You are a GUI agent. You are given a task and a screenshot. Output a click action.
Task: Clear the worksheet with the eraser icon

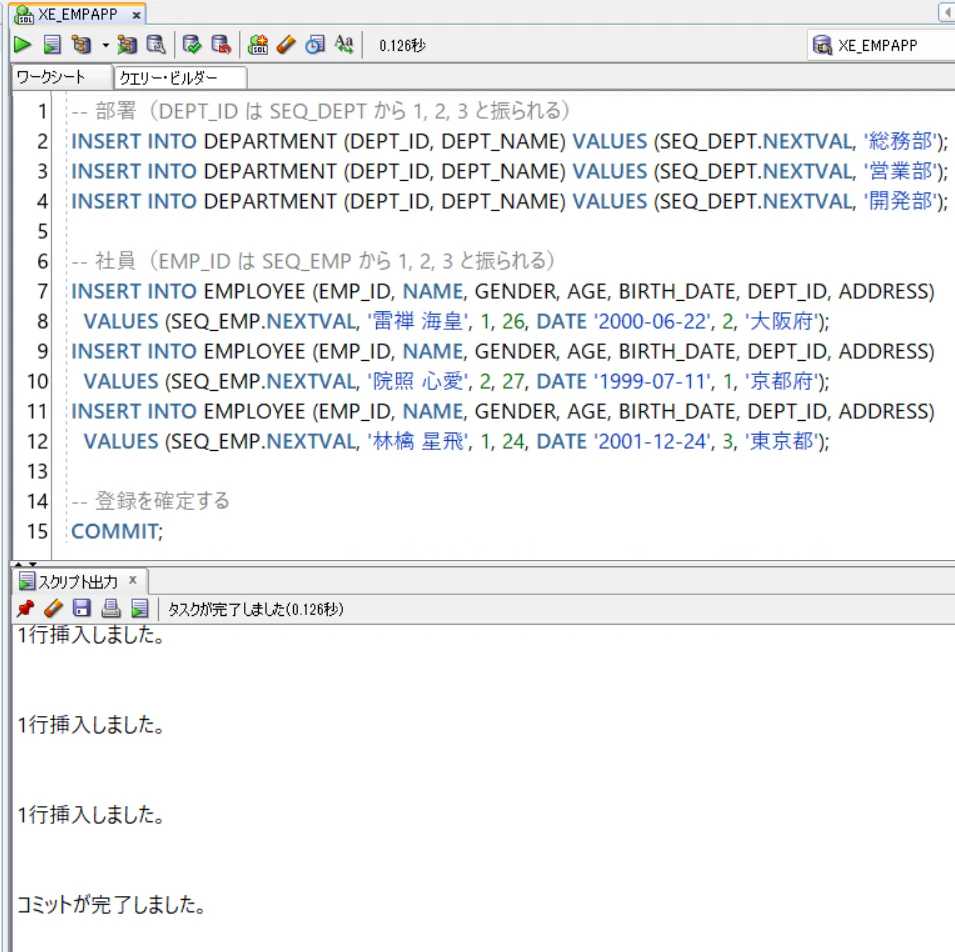[286, 44]
